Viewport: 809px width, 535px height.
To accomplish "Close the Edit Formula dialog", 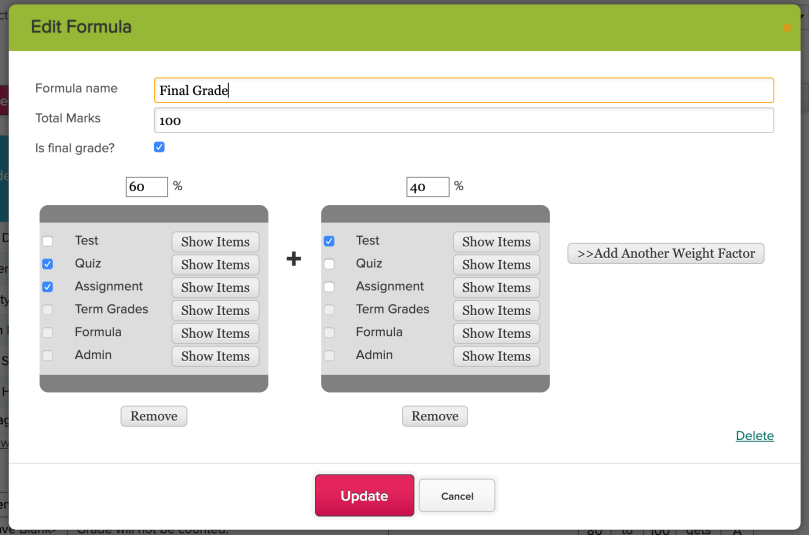I will [787, 28].
